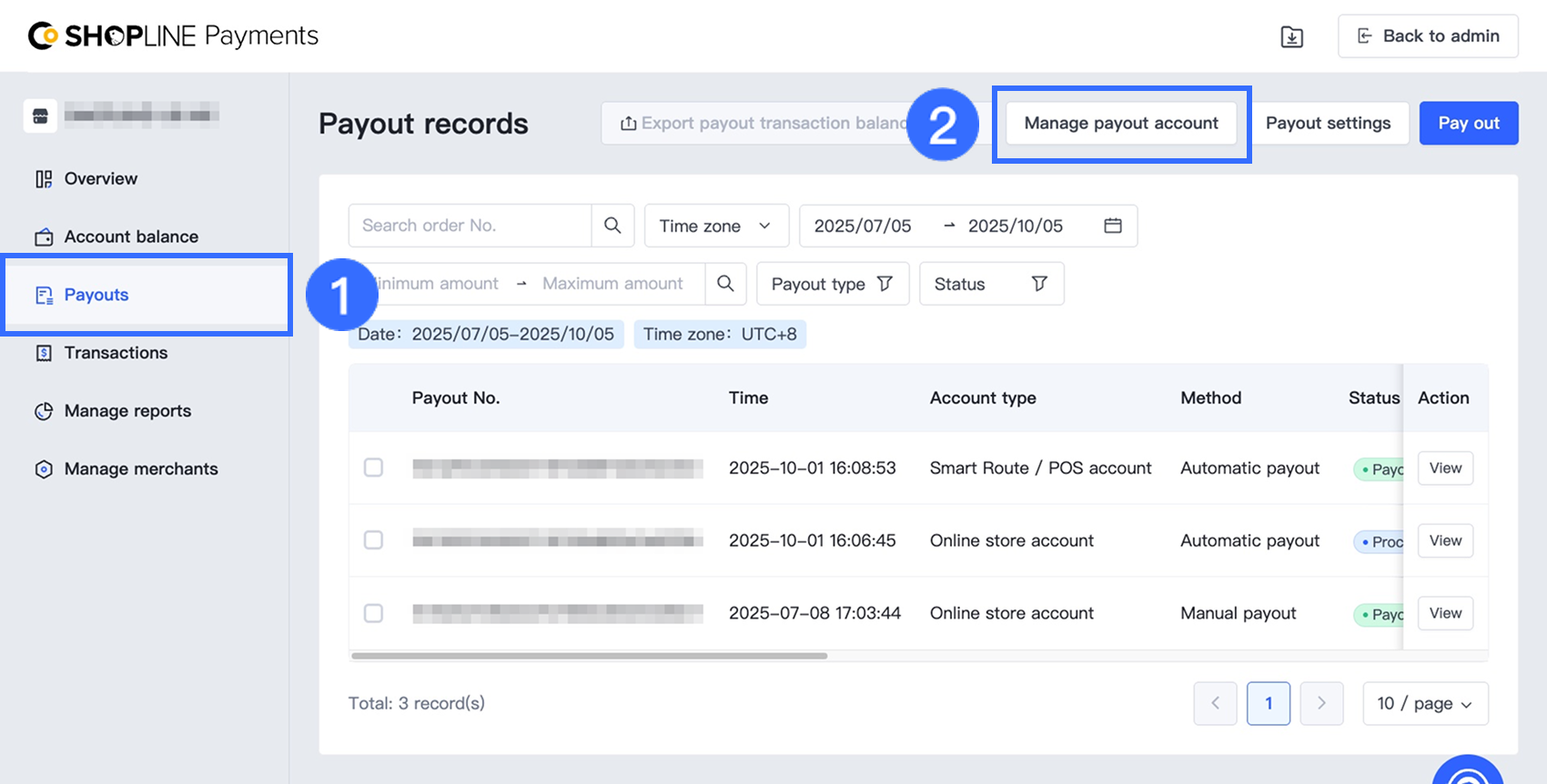Go to the next page arrow

(x=1321, y=704)
